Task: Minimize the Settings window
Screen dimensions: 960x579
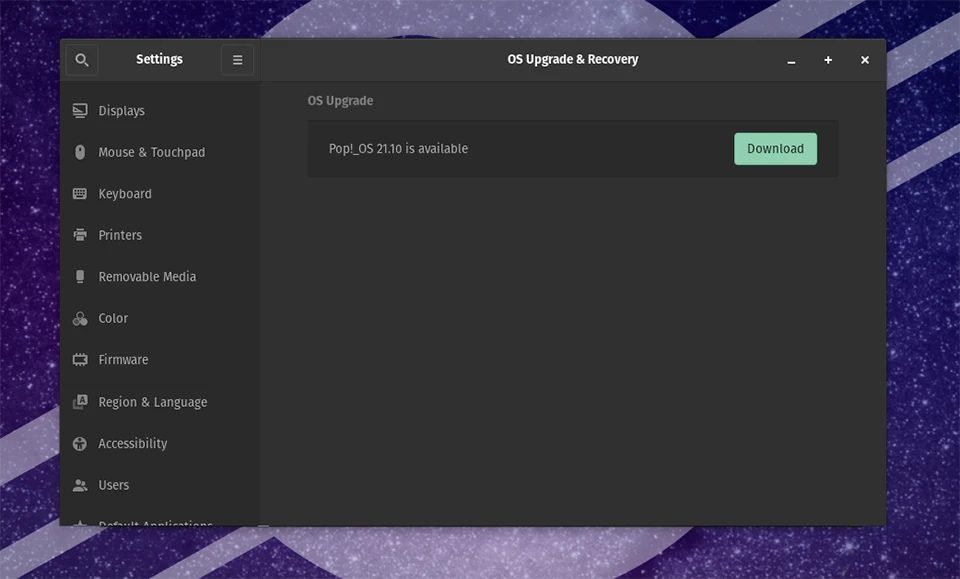Action: point(791,60)
